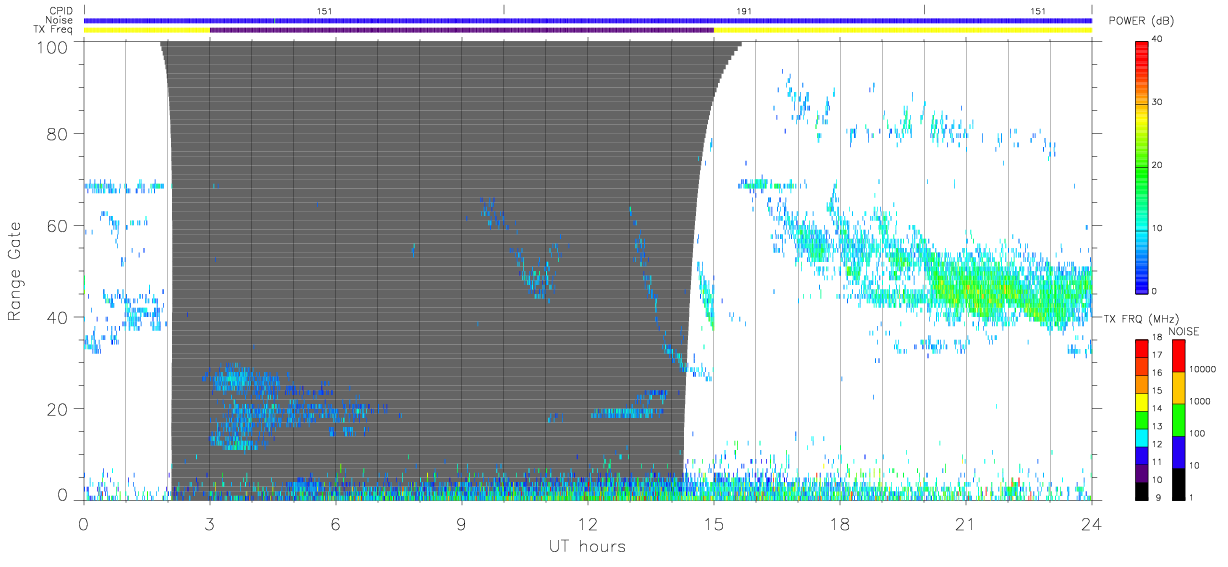Click tick 0 on the POWER colorbar
The image size is (1228, 567).
[x=1155, y=291]
